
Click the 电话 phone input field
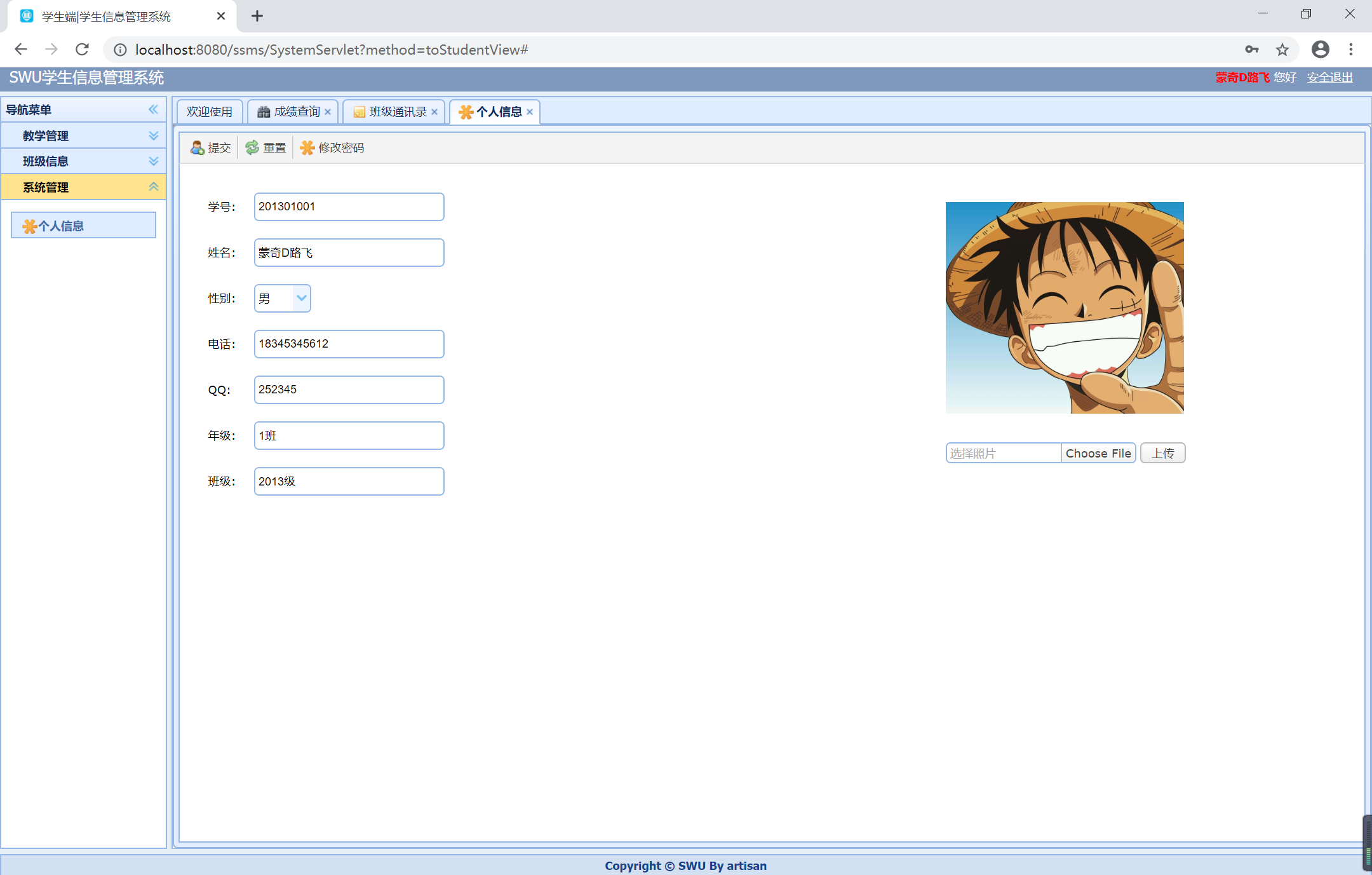[x=349, y=344]
